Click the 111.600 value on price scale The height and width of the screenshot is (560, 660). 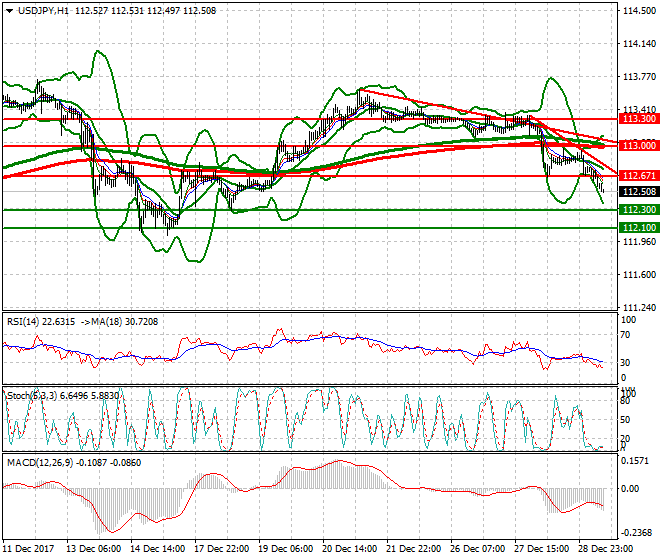(637, 274)
